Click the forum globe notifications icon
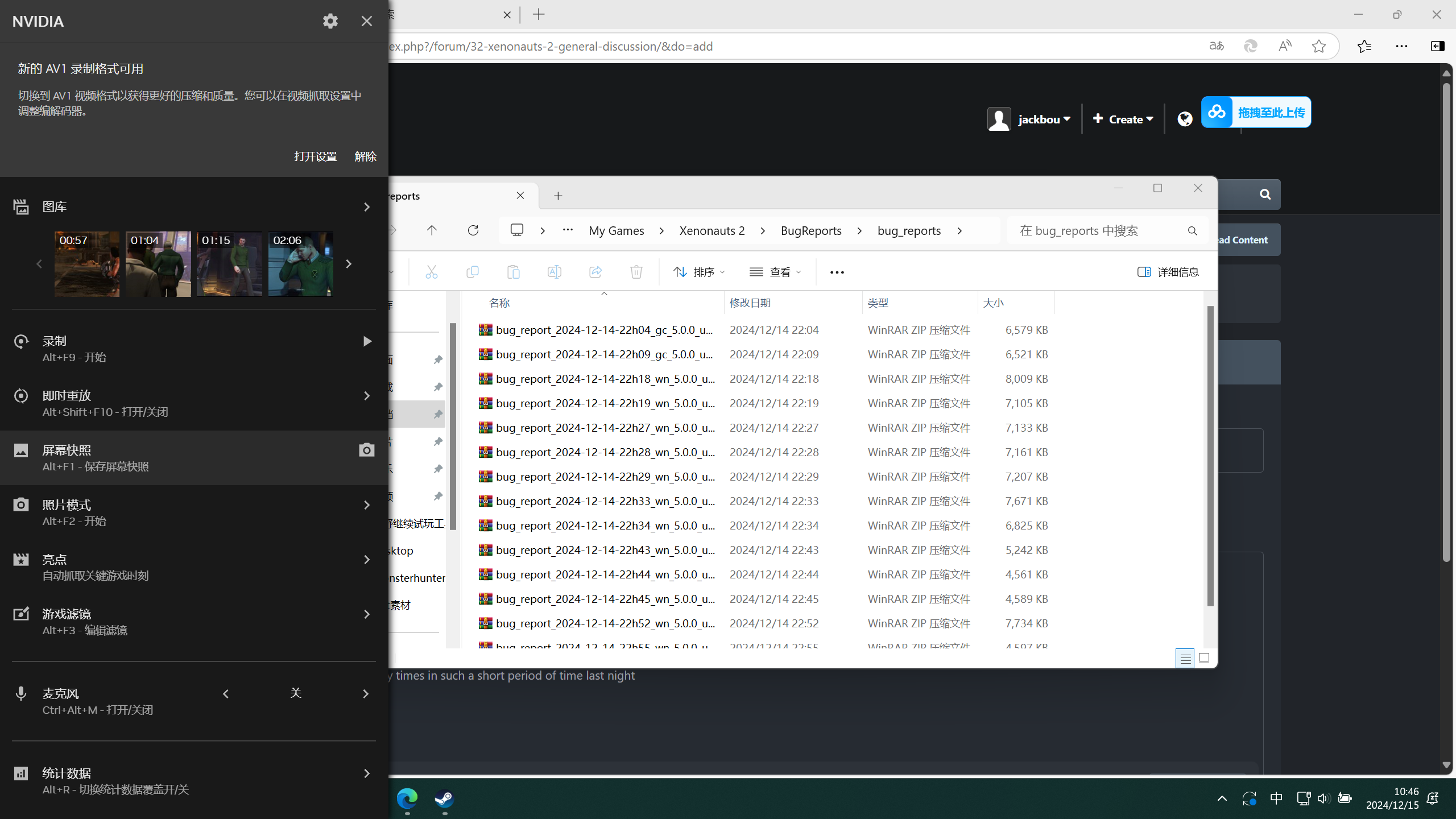The width and height of the screenshot is (1456, 819). click(1185, 119)
